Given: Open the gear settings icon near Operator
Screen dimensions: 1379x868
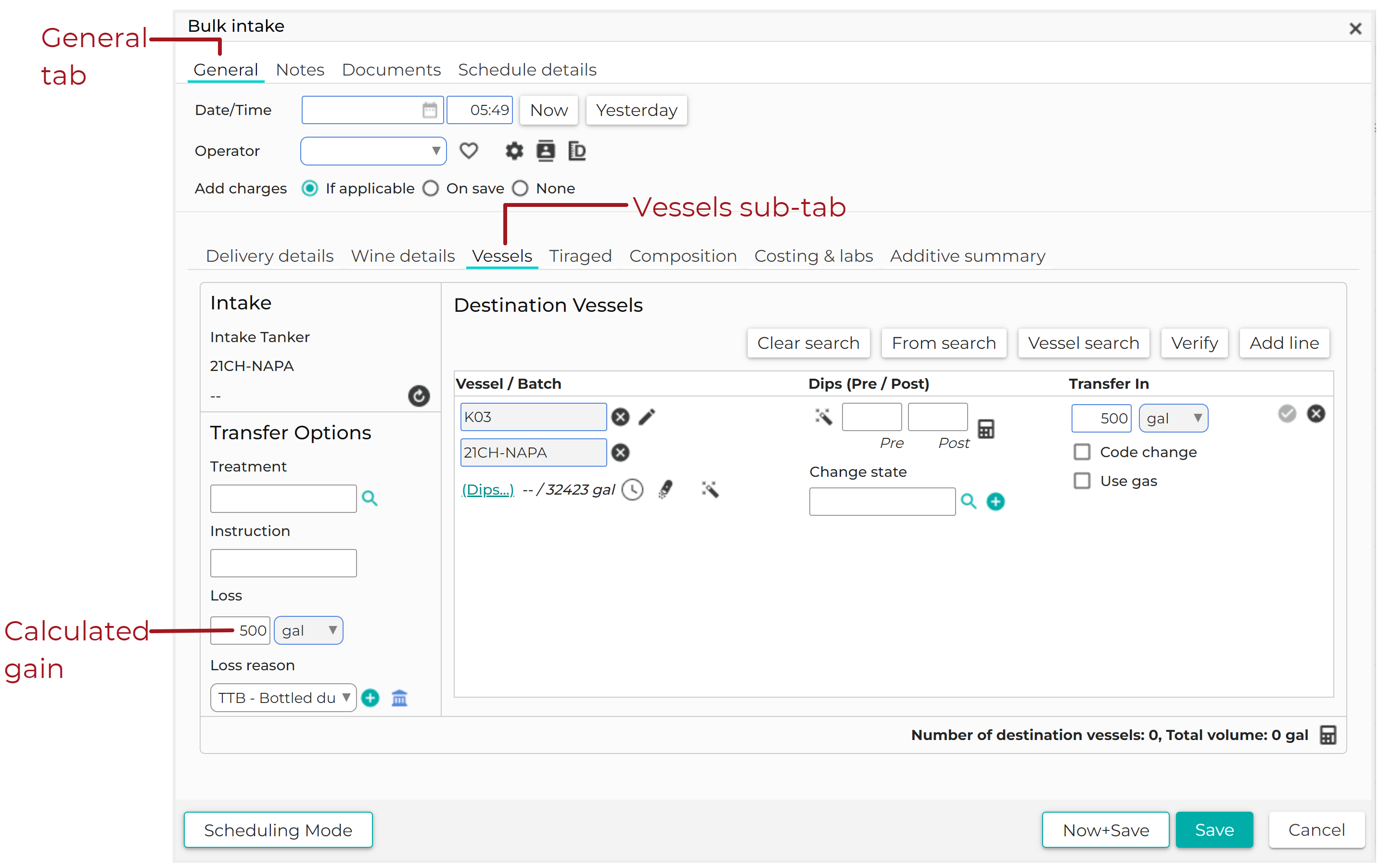Looking at the screenshot, I should click(x=514, y=151).
